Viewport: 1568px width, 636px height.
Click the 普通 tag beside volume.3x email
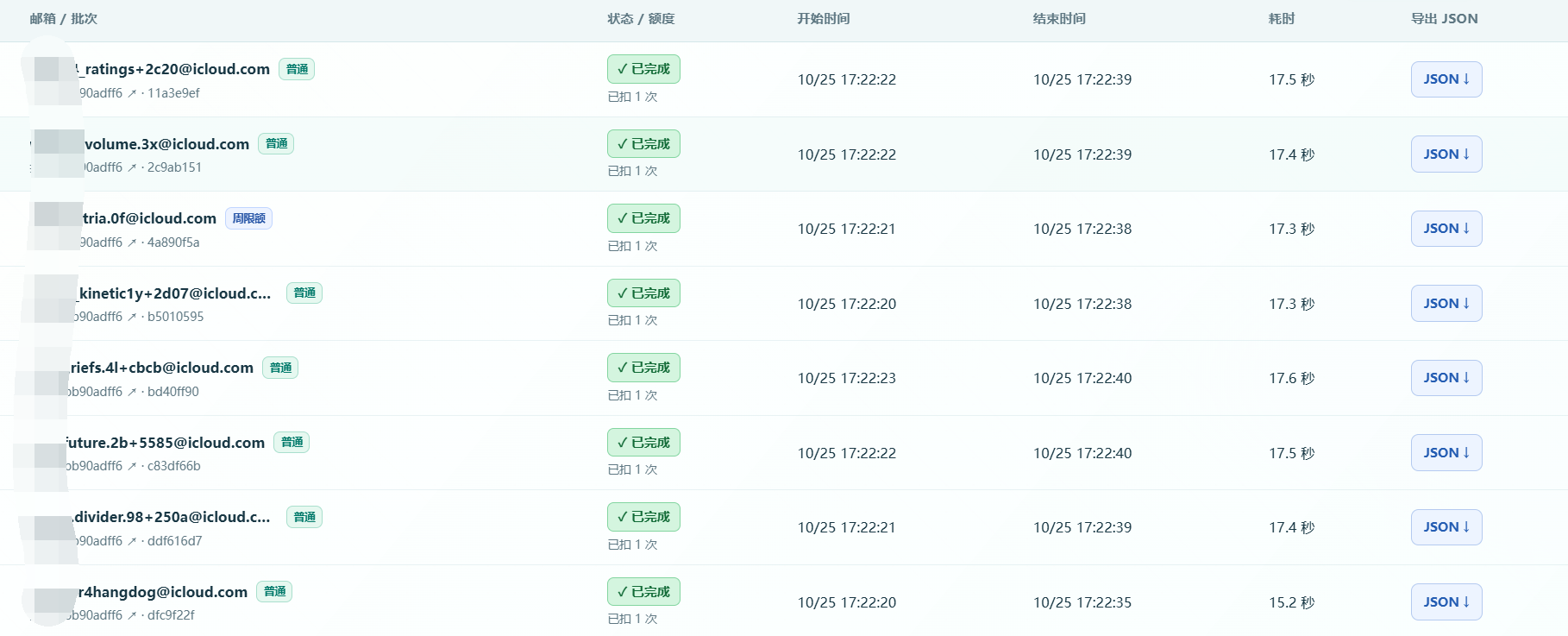tap(276, 143)
